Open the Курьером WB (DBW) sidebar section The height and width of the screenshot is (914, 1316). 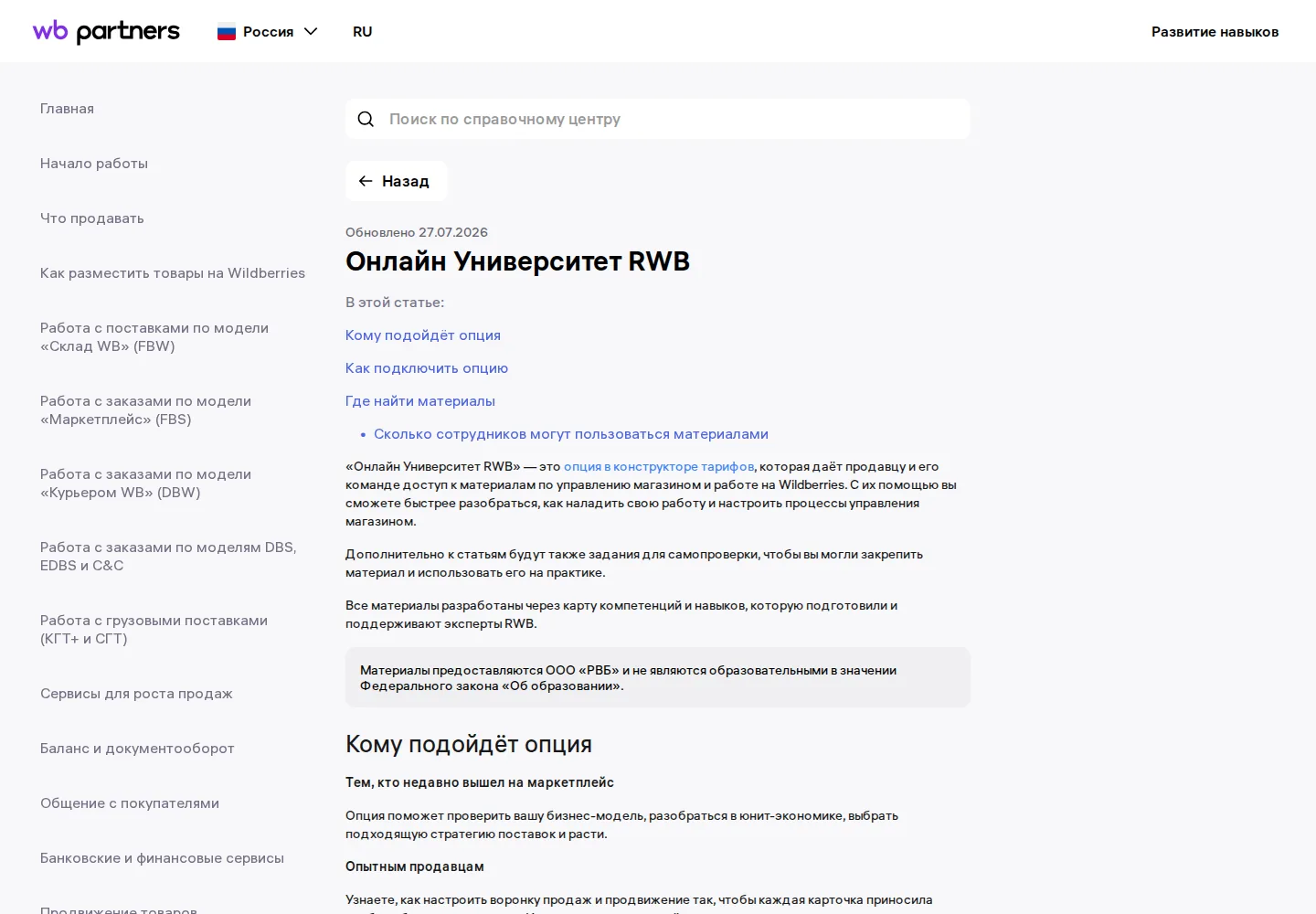[x=145, y=484]
